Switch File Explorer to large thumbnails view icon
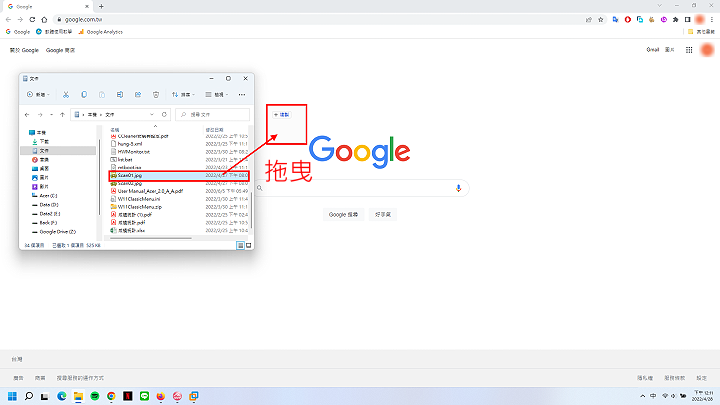The height and width of the screenshot is (405, 720). click(x=249, y=246)
